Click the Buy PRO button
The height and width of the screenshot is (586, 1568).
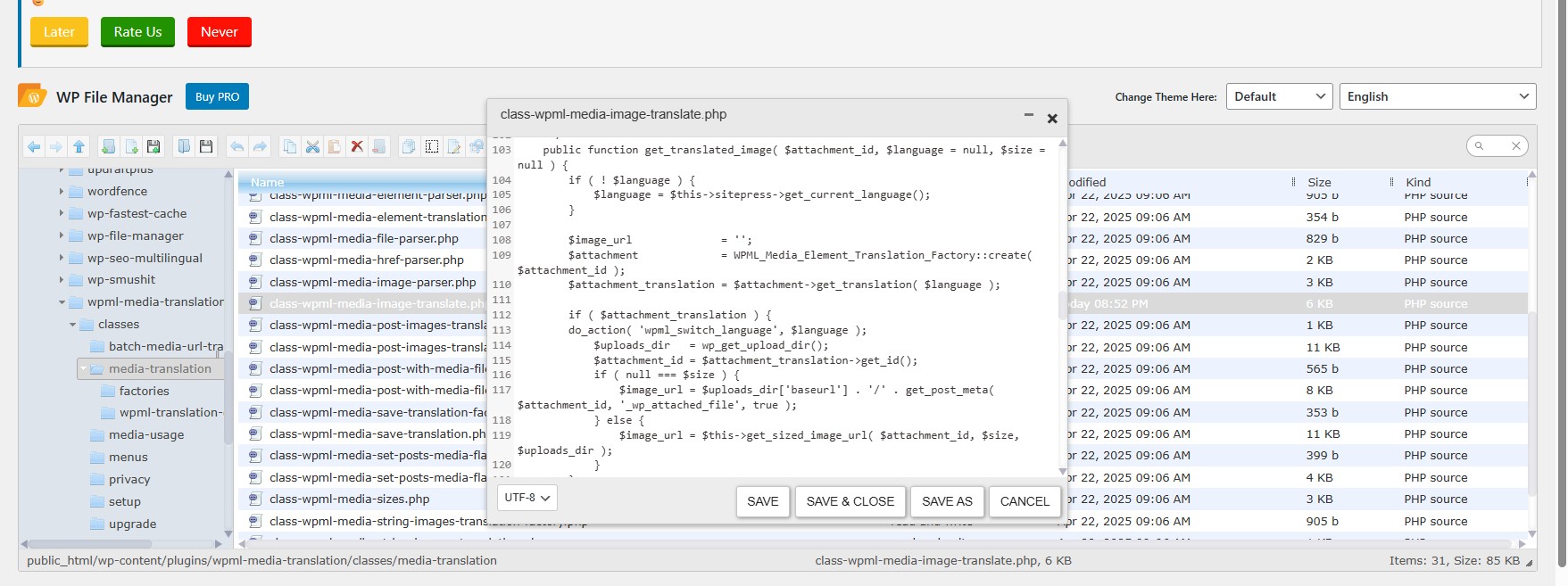217,96
